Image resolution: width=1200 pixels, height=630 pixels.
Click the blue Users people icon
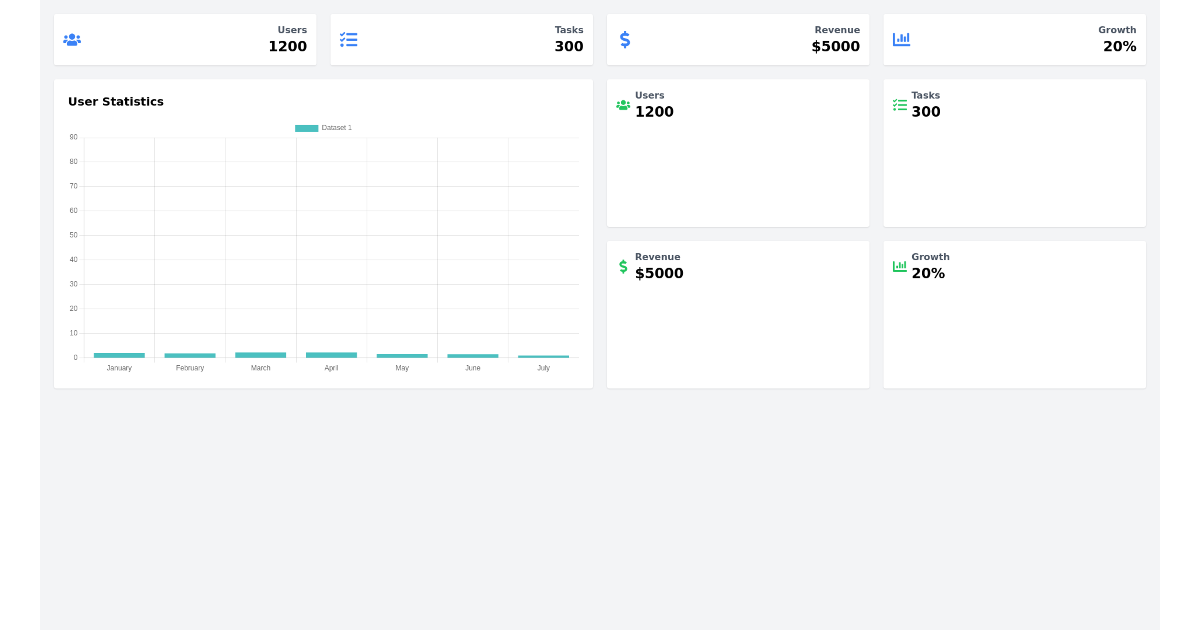point(72,39)
